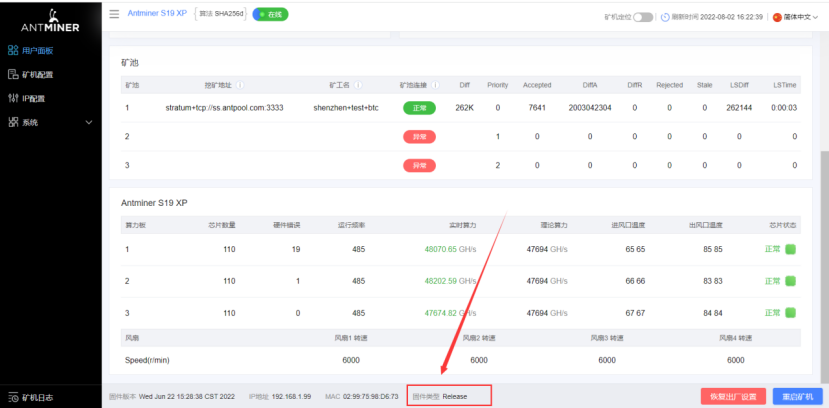Click the worker name shenzhen+test+btc
This screenshot has width=829, height=408.
346,108
